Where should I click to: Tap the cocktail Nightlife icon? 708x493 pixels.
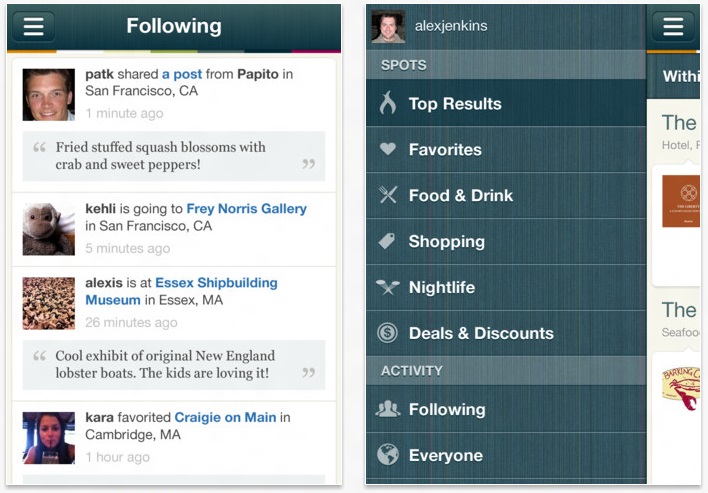click(x=388, y=287)
